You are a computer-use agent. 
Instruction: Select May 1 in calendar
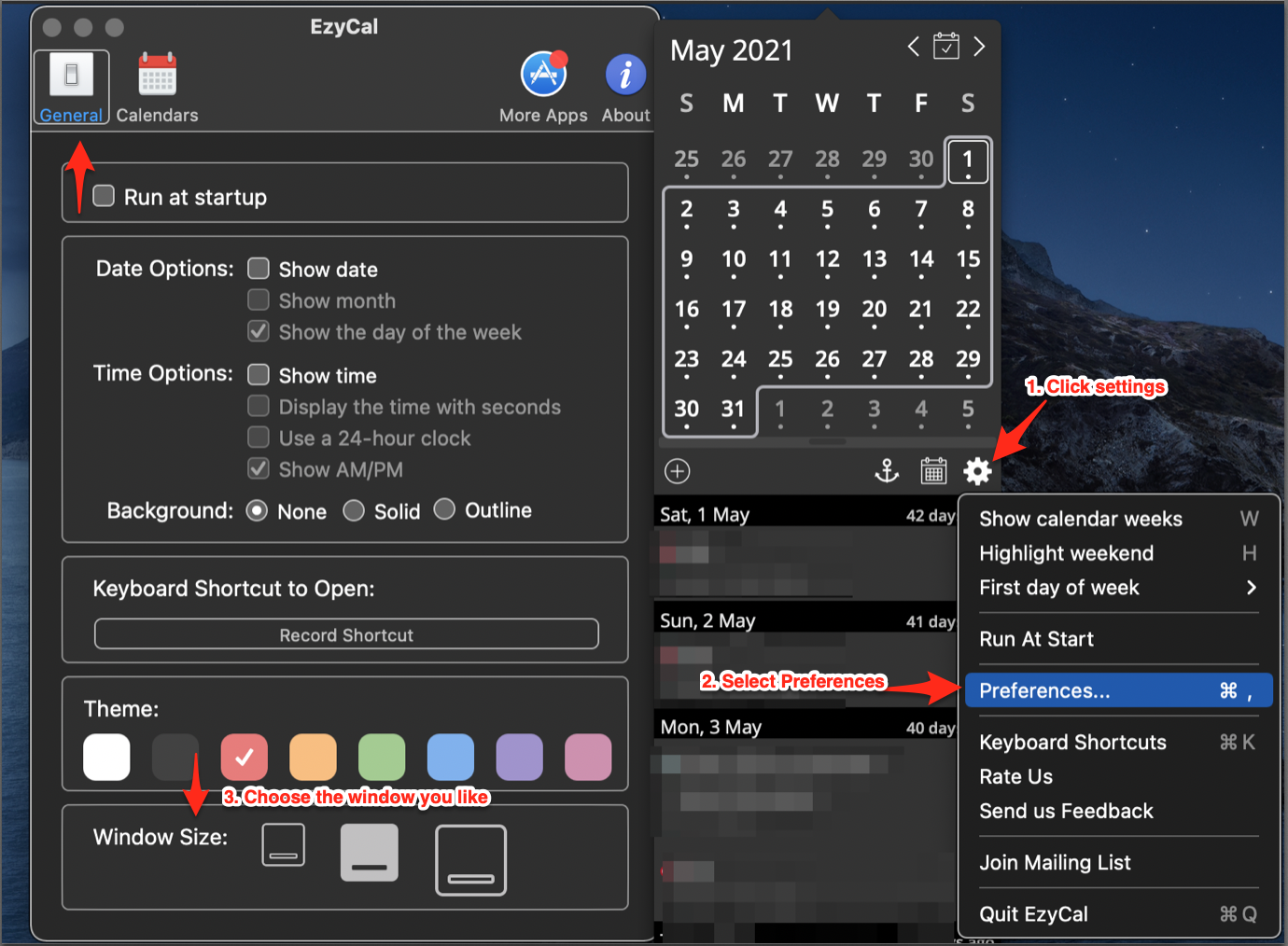pos(968,161)
